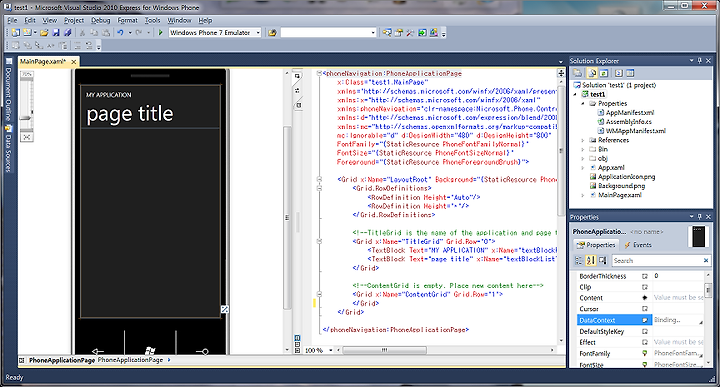Click the Find in Files icon

[x=272, y=33]
